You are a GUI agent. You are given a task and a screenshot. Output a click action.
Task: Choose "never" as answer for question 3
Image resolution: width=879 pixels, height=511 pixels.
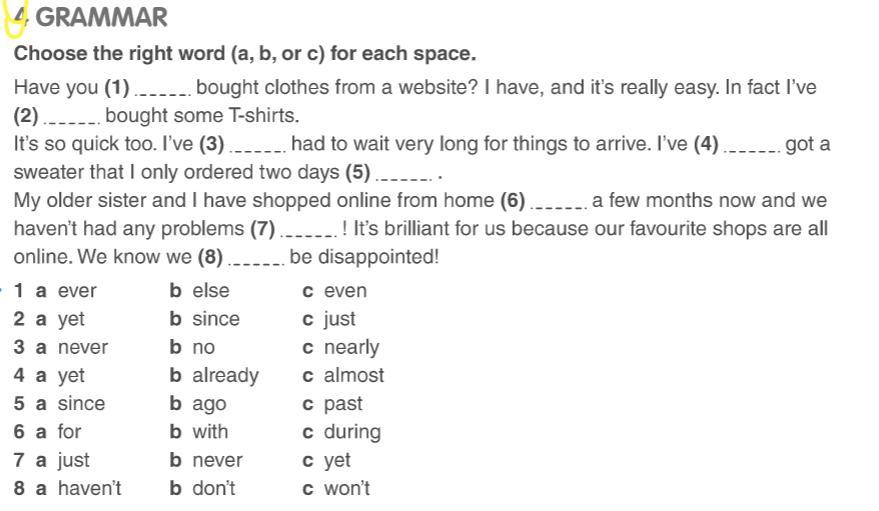[x=82, y=347]
